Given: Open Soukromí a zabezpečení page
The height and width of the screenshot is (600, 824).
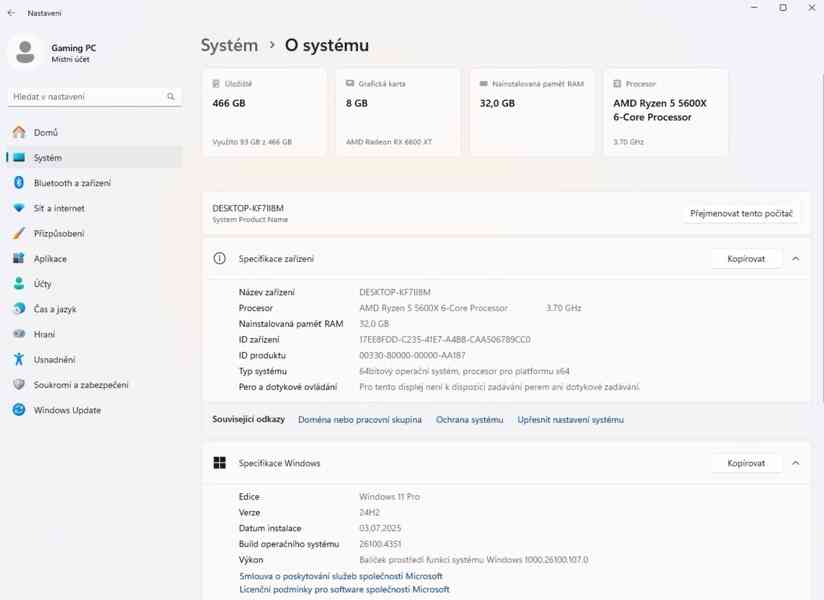Looking at the screenshot, I should click(95, 385).
